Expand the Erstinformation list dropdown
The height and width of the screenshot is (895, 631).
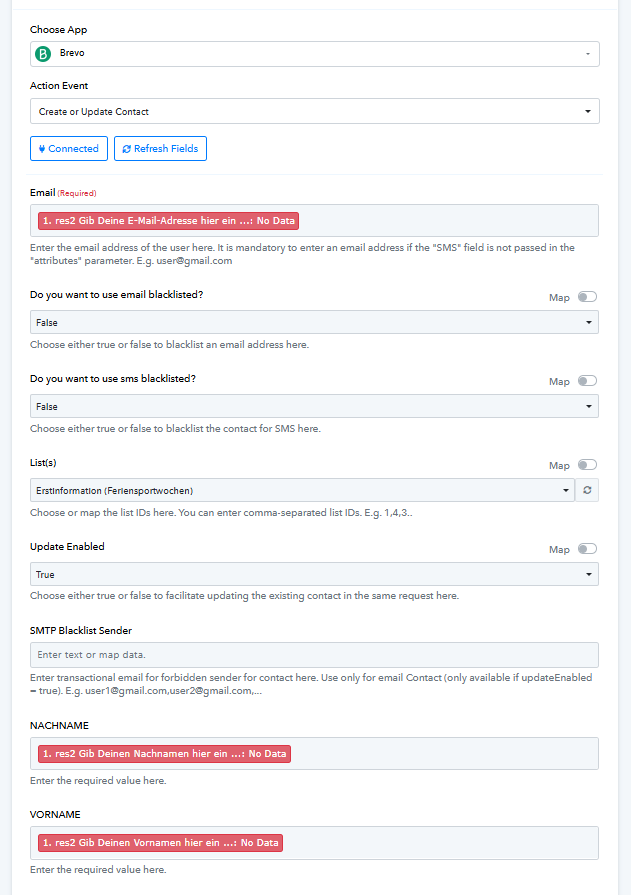pyautogui.click(x=302, y=490)
